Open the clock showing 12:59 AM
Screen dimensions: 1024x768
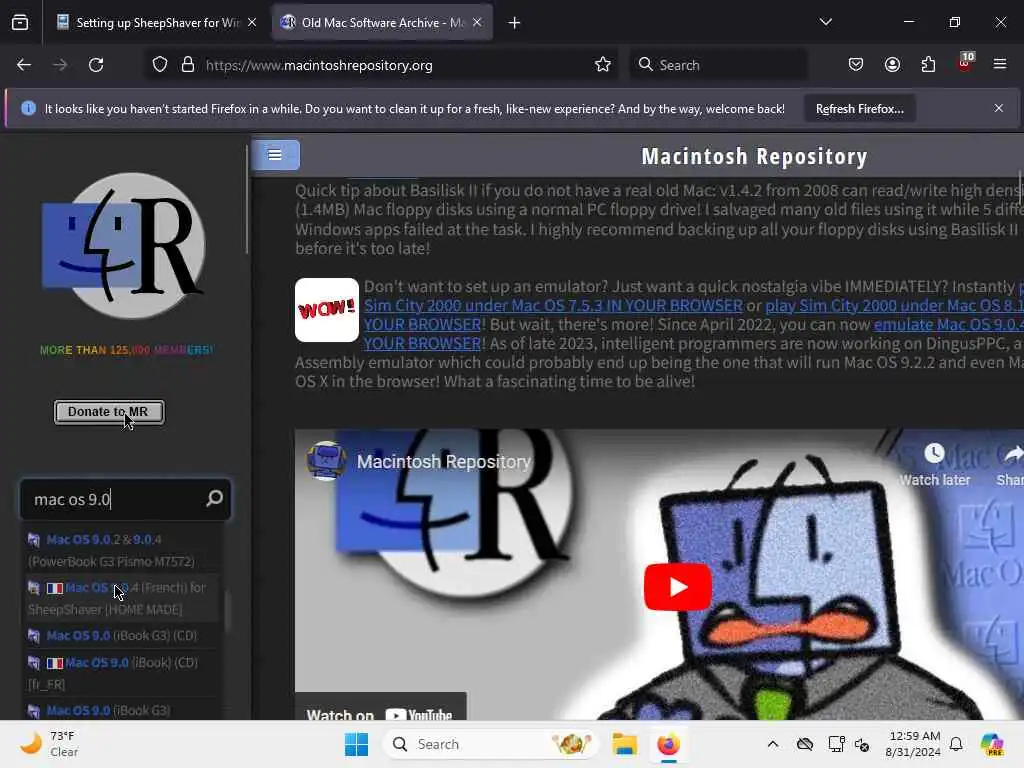[913, 744]
